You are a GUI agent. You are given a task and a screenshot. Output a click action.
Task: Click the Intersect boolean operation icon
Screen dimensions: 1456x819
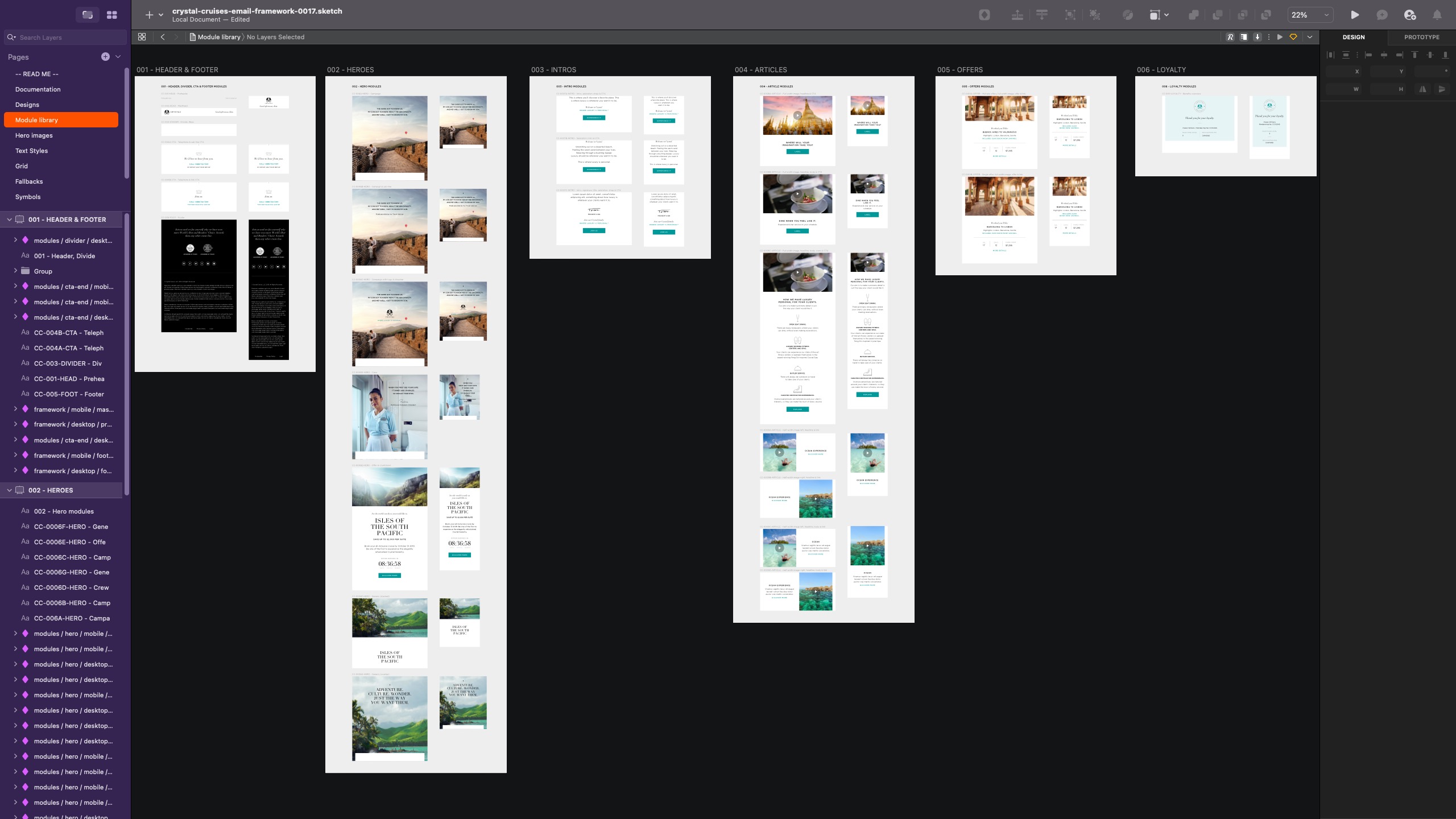click(x=1243, y=15)
